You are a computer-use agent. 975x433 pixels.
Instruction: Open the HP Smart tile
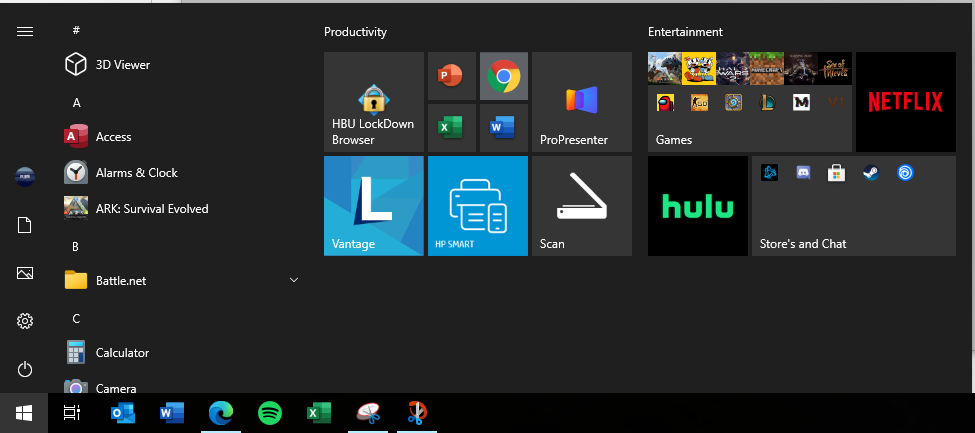tap(478, 206)
